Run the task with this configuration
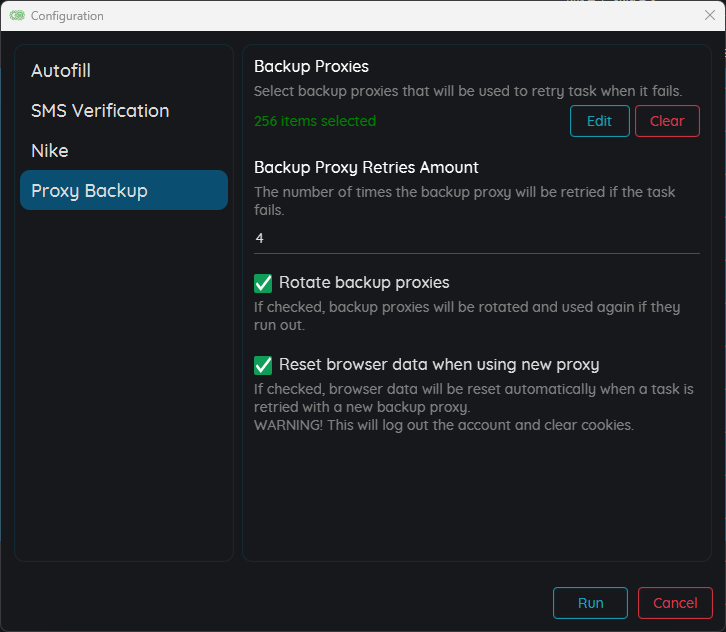 (x=590, y=603)
